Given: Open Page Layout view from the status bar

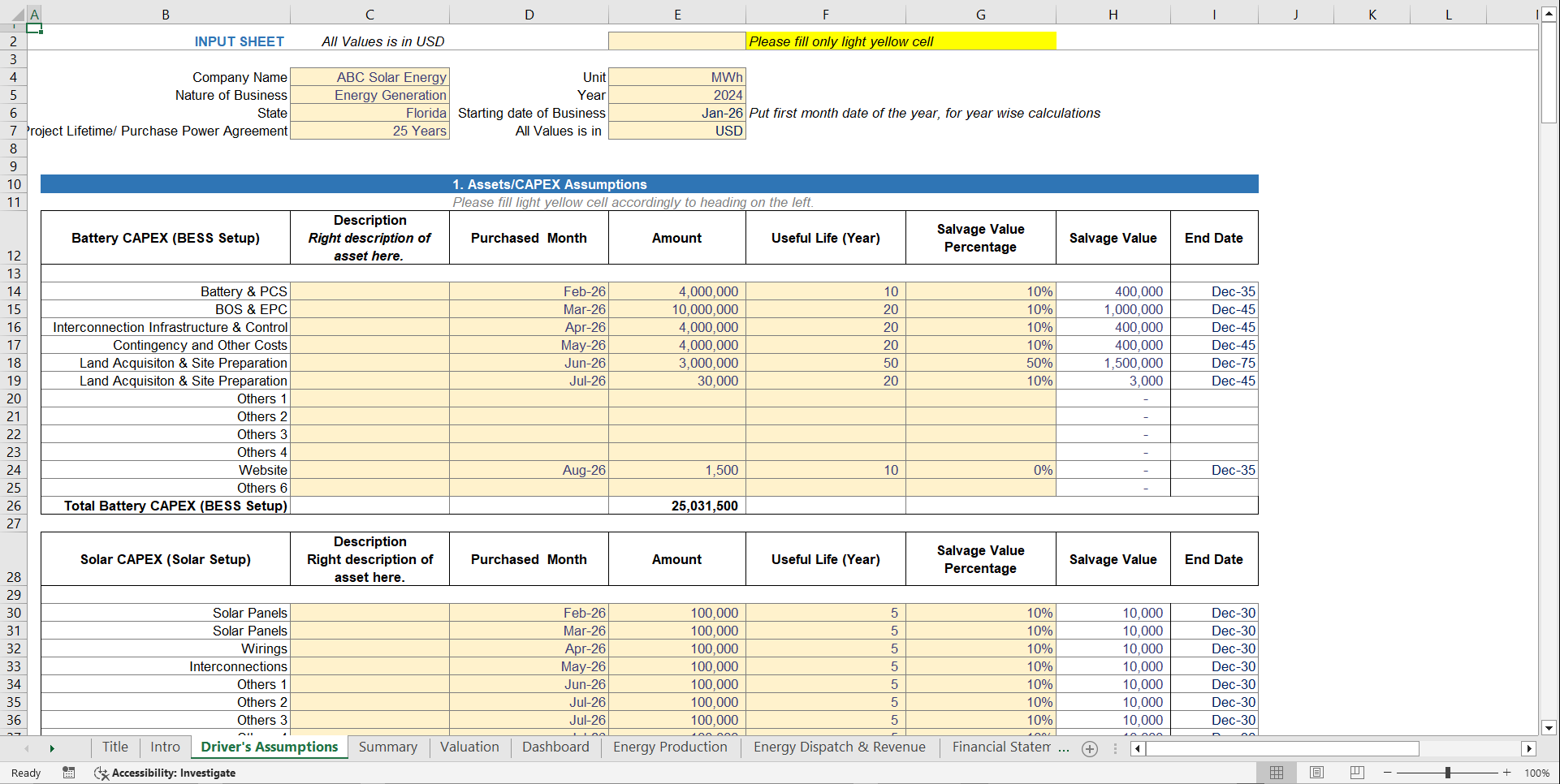Looking at the screenshot, I should (1316, 773).
